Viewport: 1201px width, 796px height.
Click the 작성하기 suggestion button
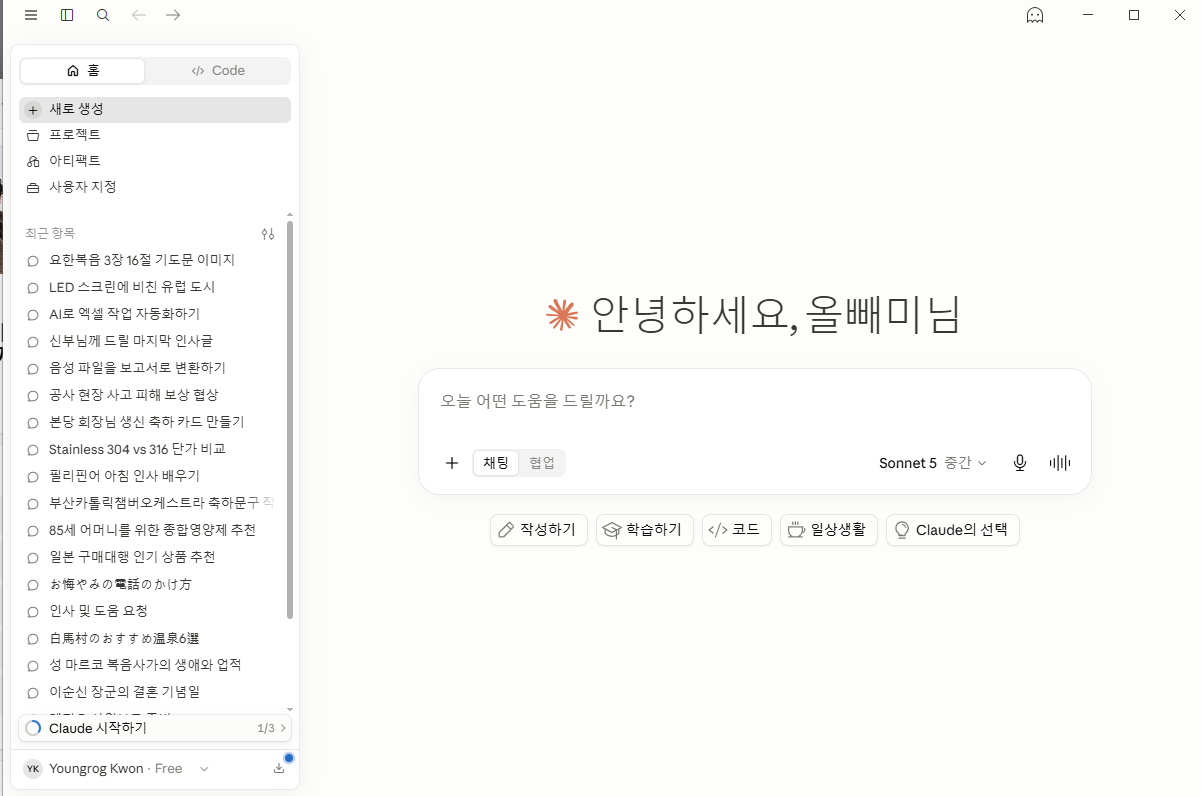[x=539, y=530]
